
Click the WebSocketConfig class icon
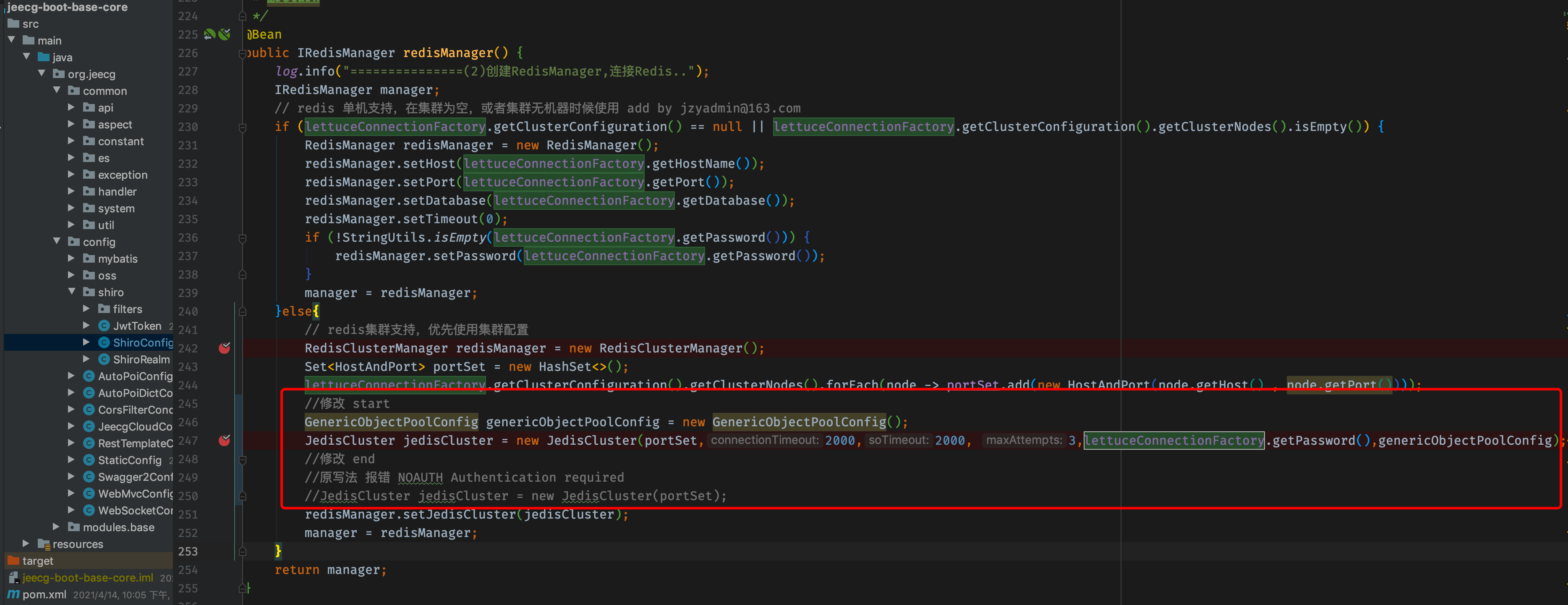pos(89,510)
